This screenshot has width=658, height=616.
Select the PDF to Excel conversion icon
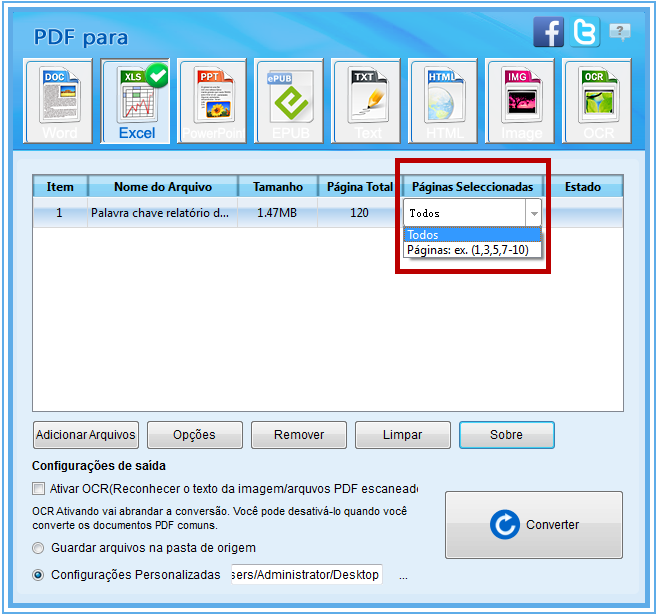pos(135,101)
